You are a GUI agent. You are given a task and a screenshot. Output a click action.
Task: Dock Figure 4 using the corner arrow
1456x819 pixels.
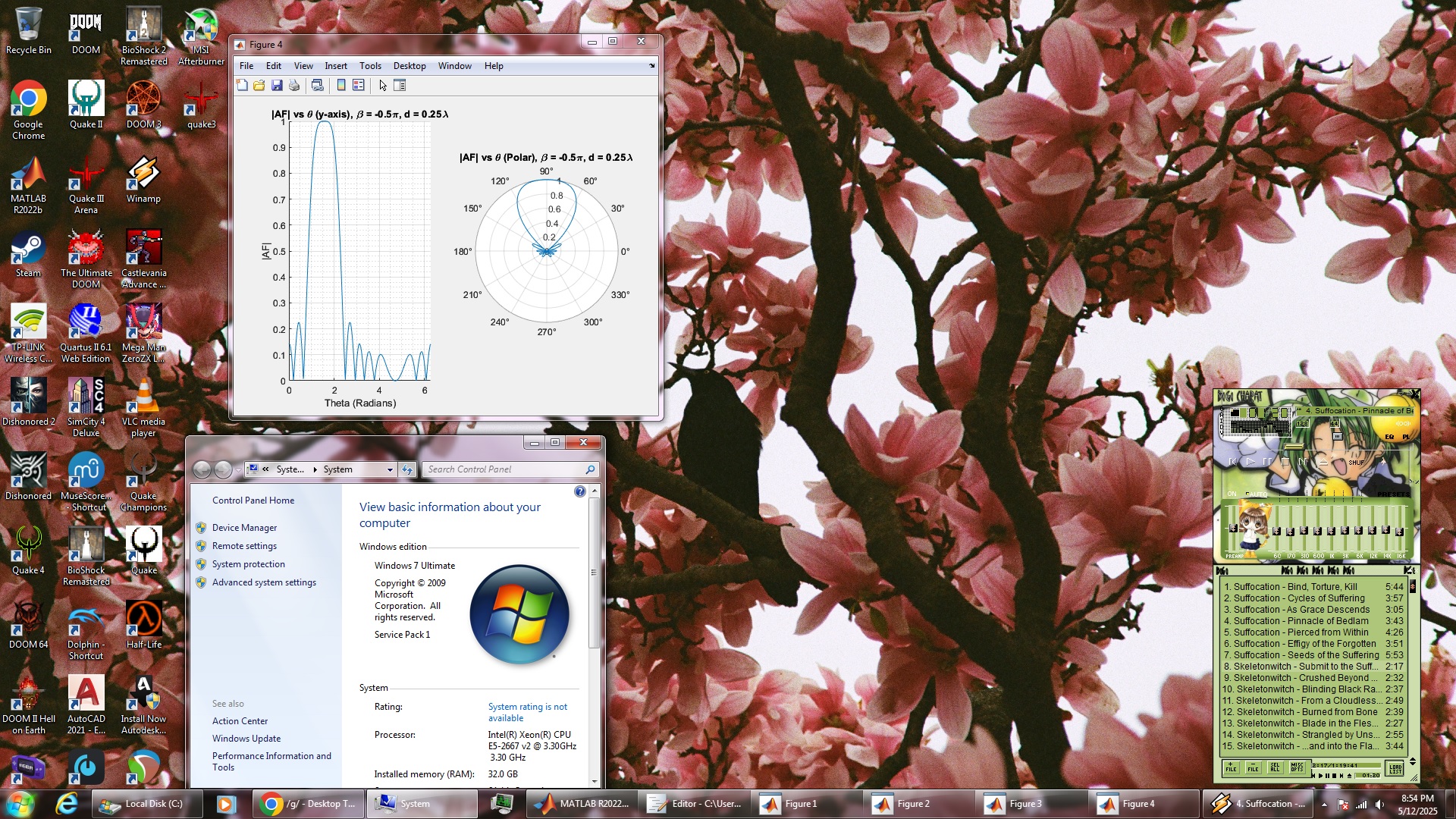tap(651, 66)
